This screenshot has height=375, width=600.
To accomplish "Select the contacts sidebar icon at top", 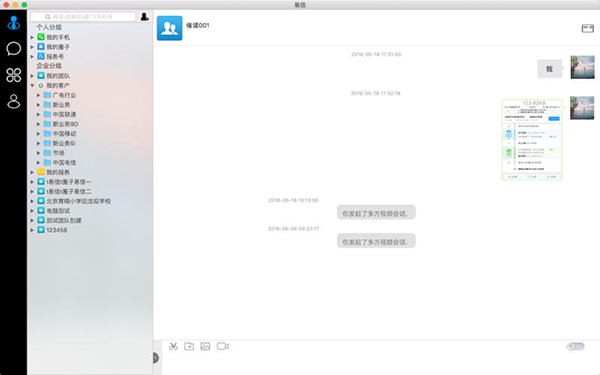I will [13, 23].
